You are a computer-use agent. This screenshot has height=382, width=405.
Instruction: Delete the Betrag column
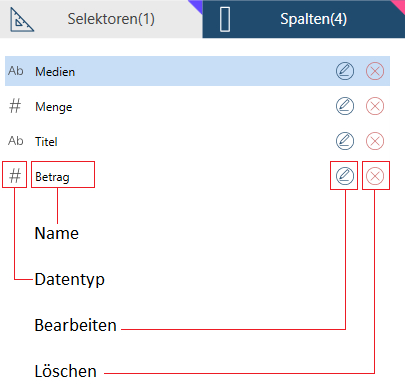(x=375, y=176)
